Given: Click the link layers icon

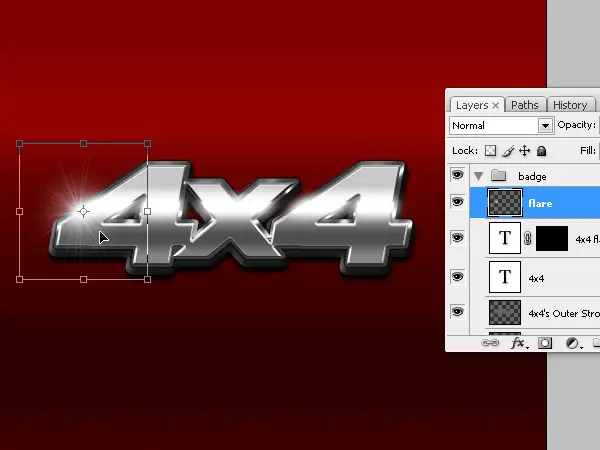Looking at the screenshot, I should pyautogui.click(x=490, y=342).
